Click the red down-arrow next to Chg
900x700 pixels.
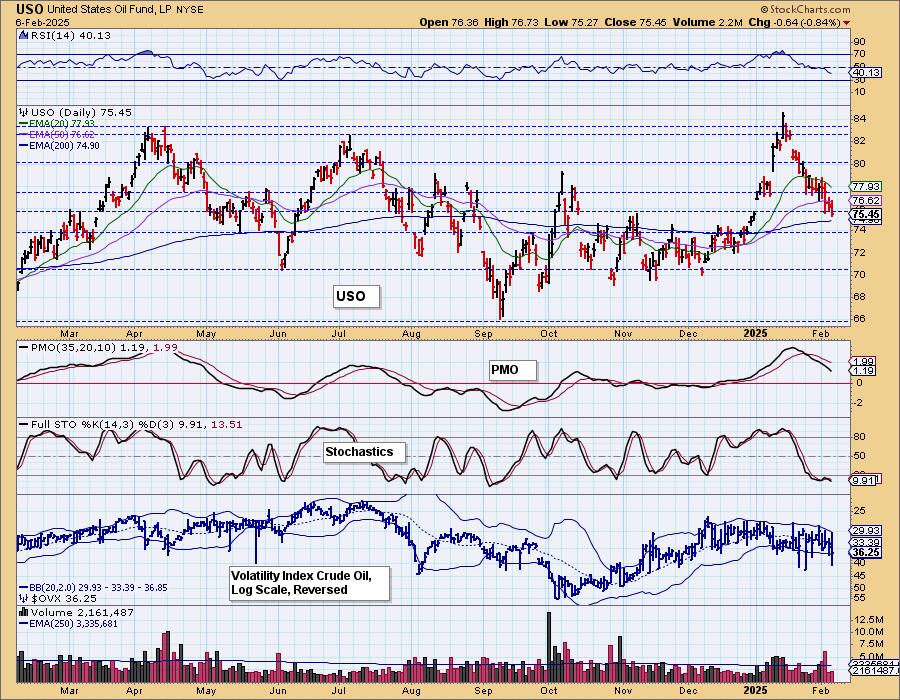tap(847, 23)
